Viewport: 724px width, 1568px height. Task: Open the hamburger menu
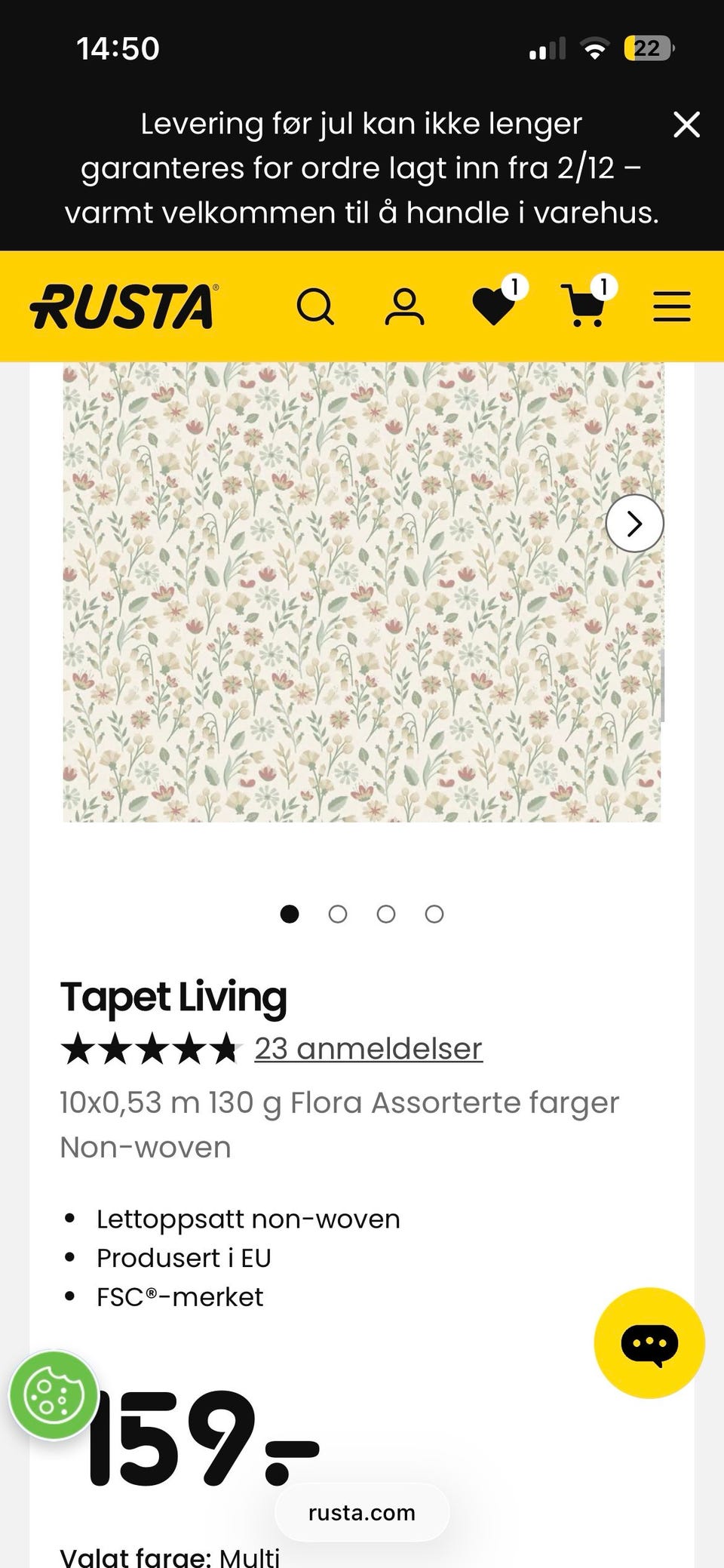[x=672, y=307]
